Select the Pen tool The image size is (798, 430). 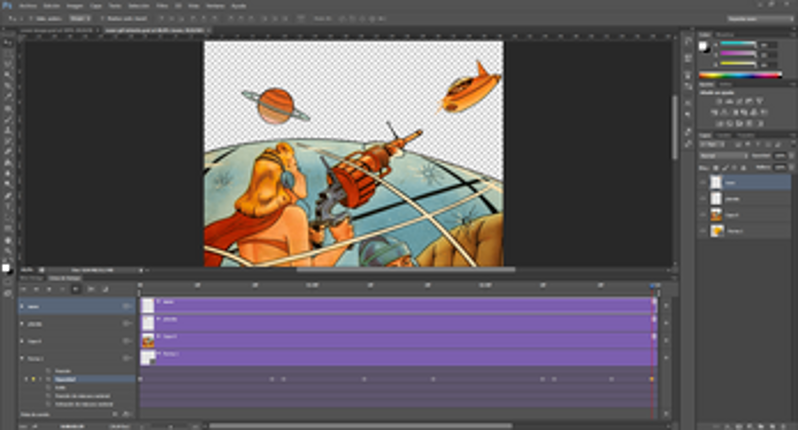8,196
